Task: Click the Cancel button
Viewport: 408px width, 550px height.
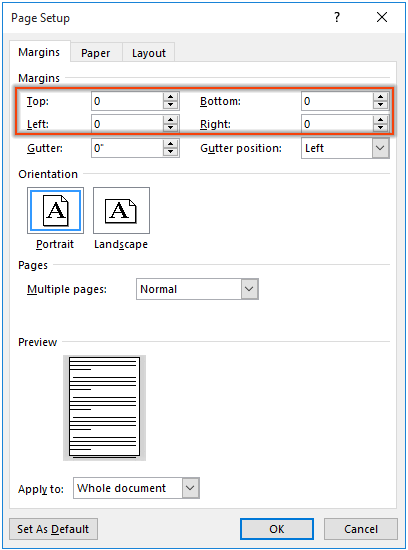Action: 361,529
